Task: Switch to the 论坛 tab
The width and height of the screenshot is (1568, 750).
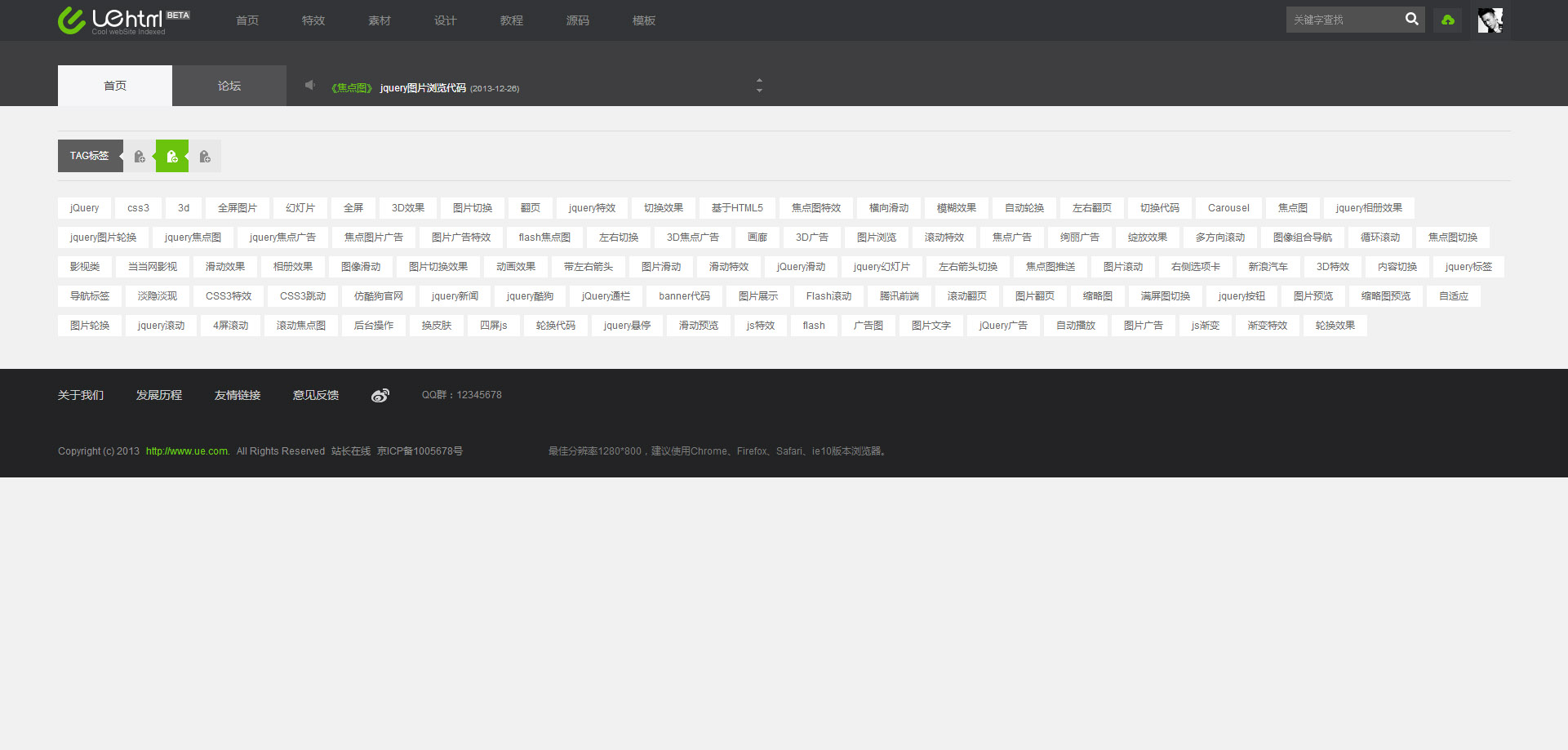Action: pyautogui.click(x=229, y=86)
